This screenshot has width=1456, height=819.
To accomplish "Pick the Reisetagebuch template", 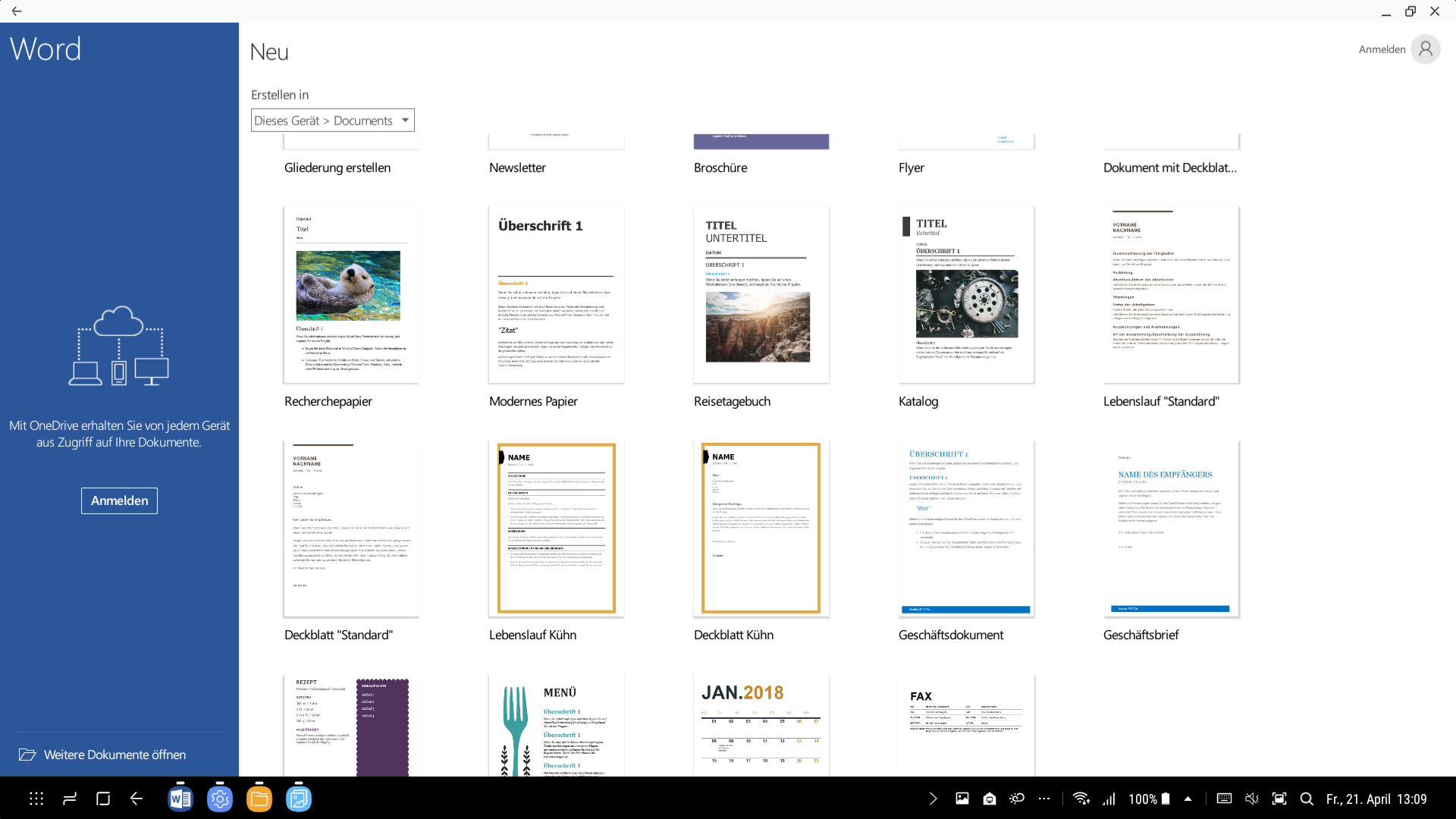I will coord(761,294).
